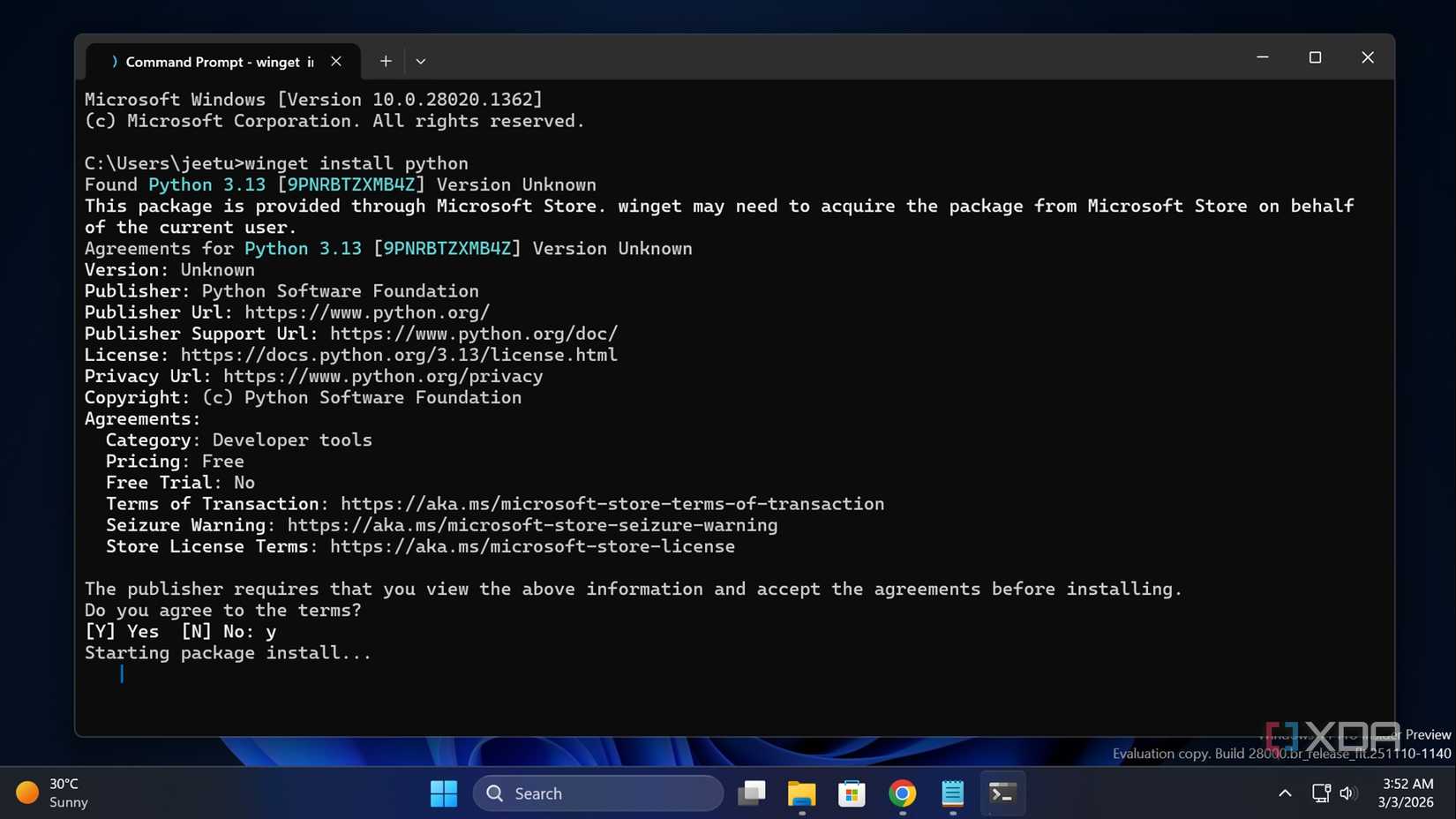This screenshot has height=819, width=1456.
Task: Select the Terminal icon on taskbar
Action: click(1002, 793)
